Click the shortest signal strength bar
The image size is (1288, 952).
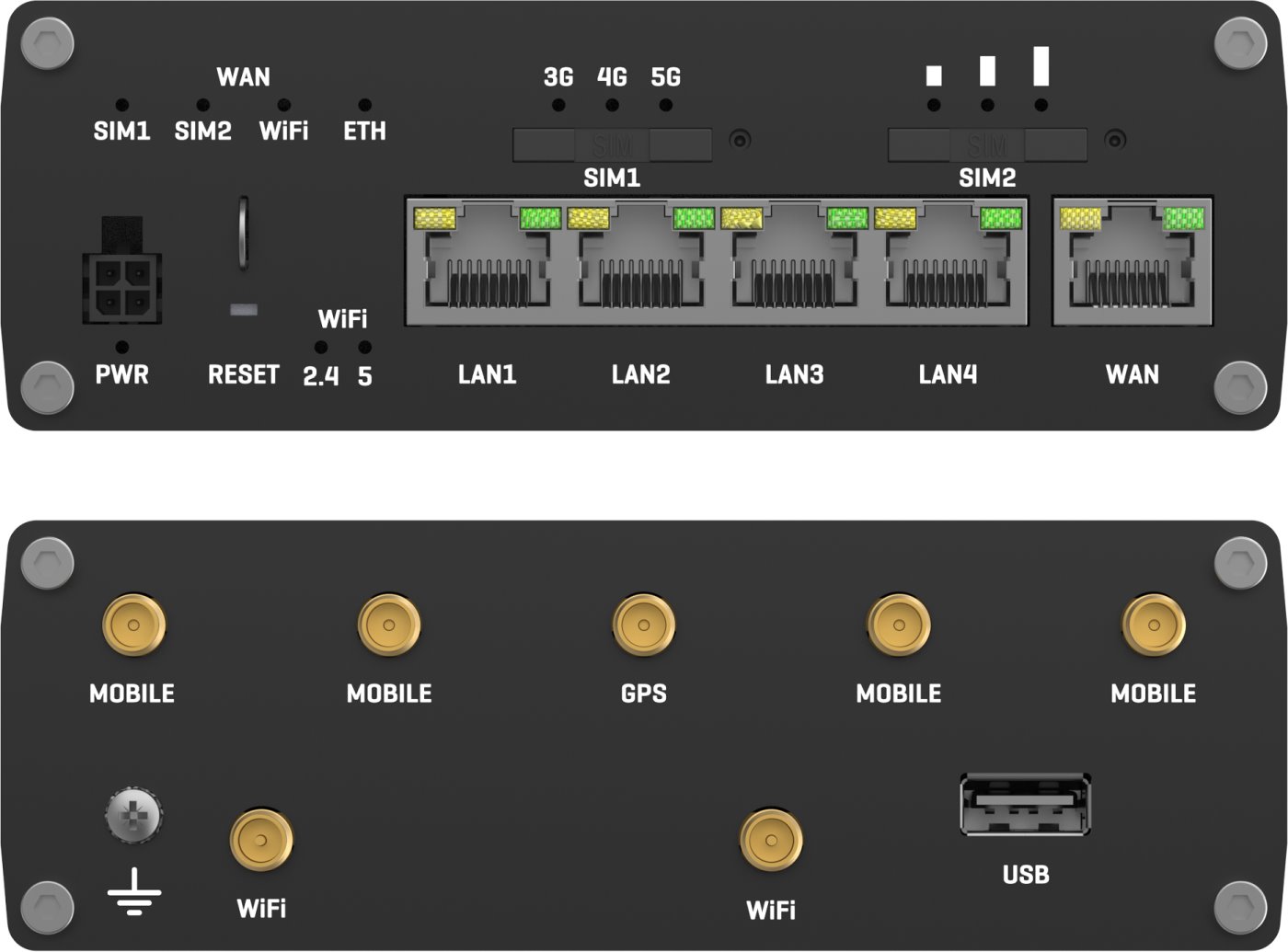pyautogui.click(x=935, y=75)
